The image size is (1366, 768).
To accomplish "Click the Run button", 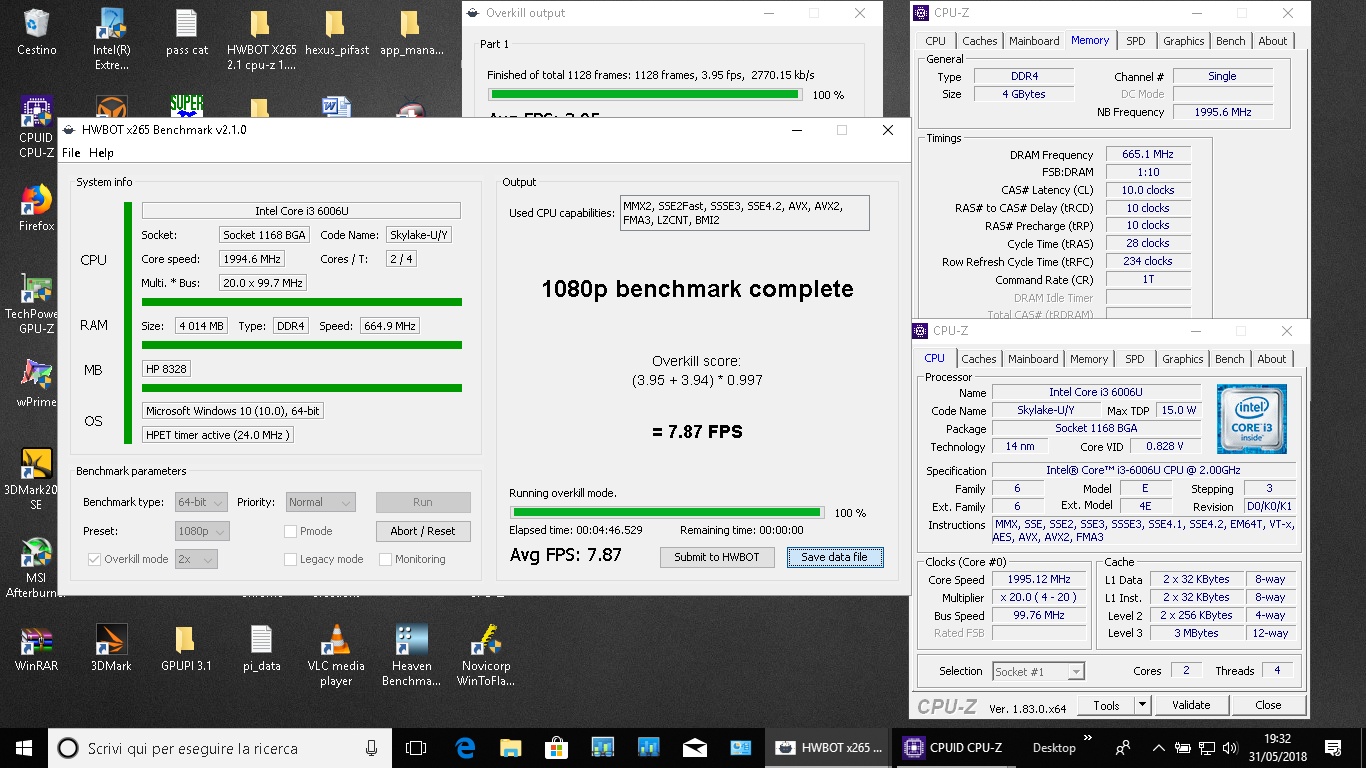I will point(423,502).
